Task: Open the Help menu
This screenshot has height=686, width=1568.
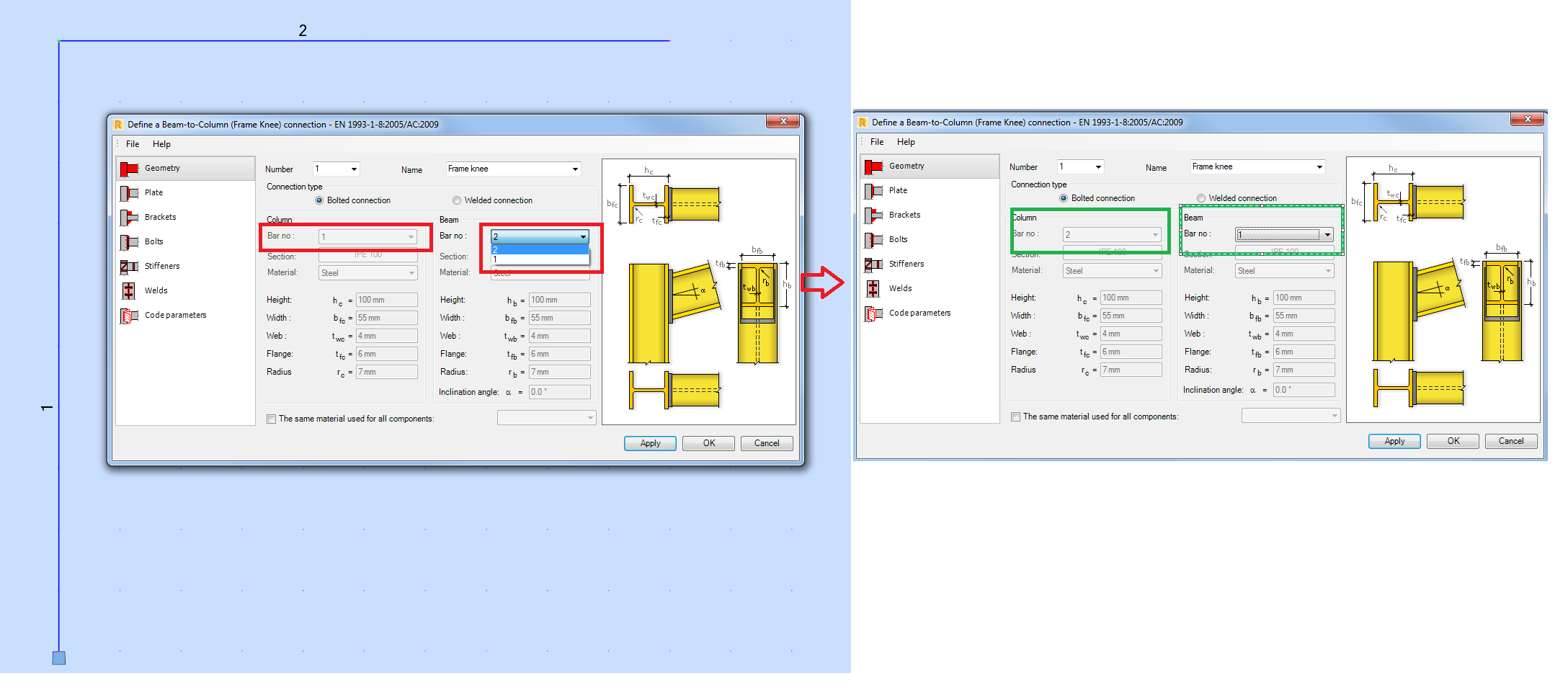Action: 161,143
